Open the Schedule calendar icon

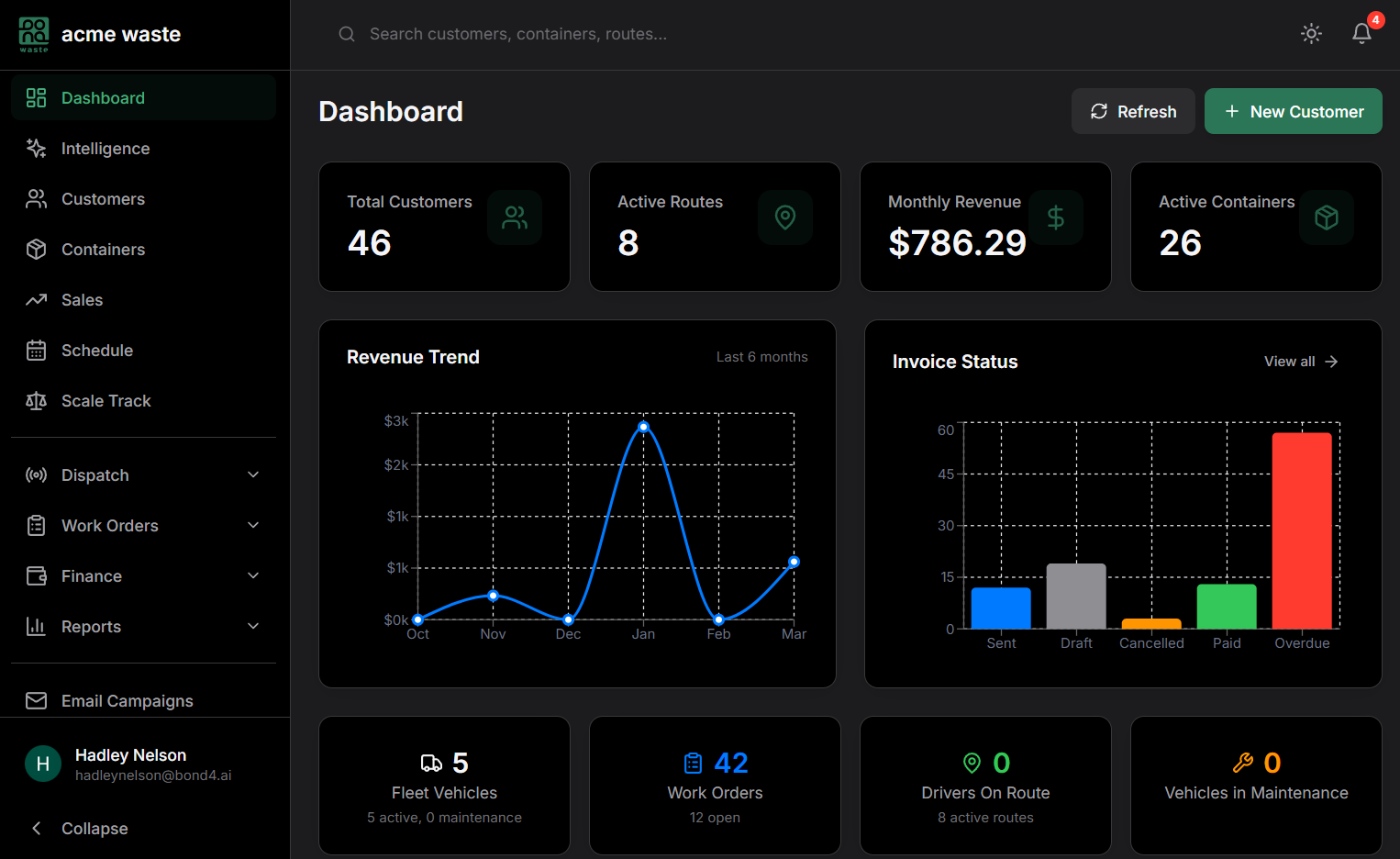[x=36, y=350]
